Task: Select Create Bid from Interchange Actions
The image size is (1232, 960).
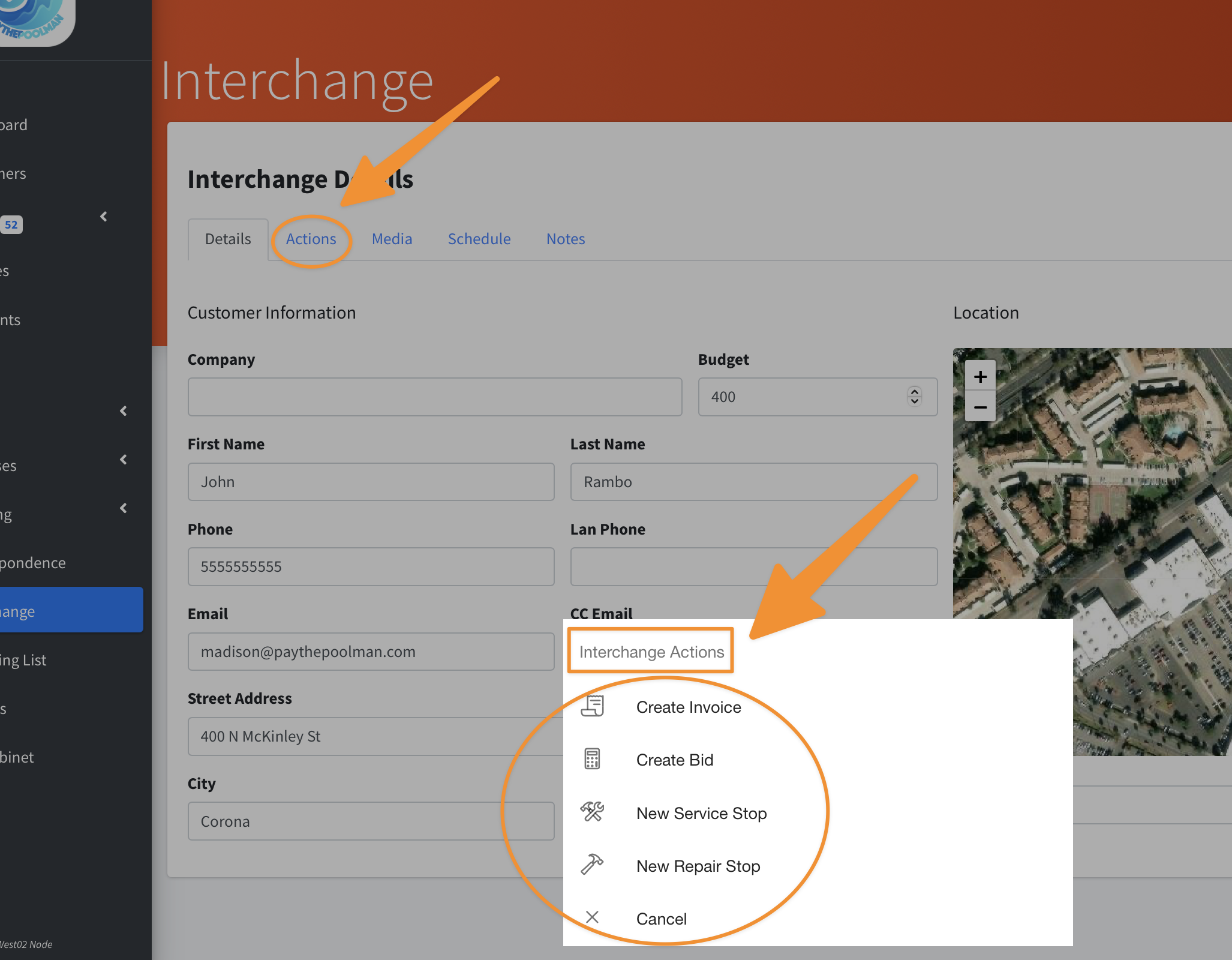Action: 674,760
